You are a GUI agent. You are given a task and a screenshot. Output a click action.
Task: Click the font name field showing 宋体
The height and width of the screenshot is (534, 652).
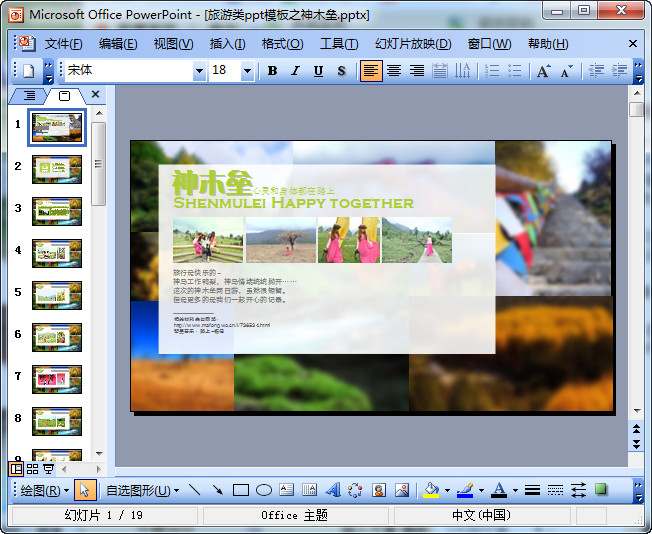pos(129,71)
